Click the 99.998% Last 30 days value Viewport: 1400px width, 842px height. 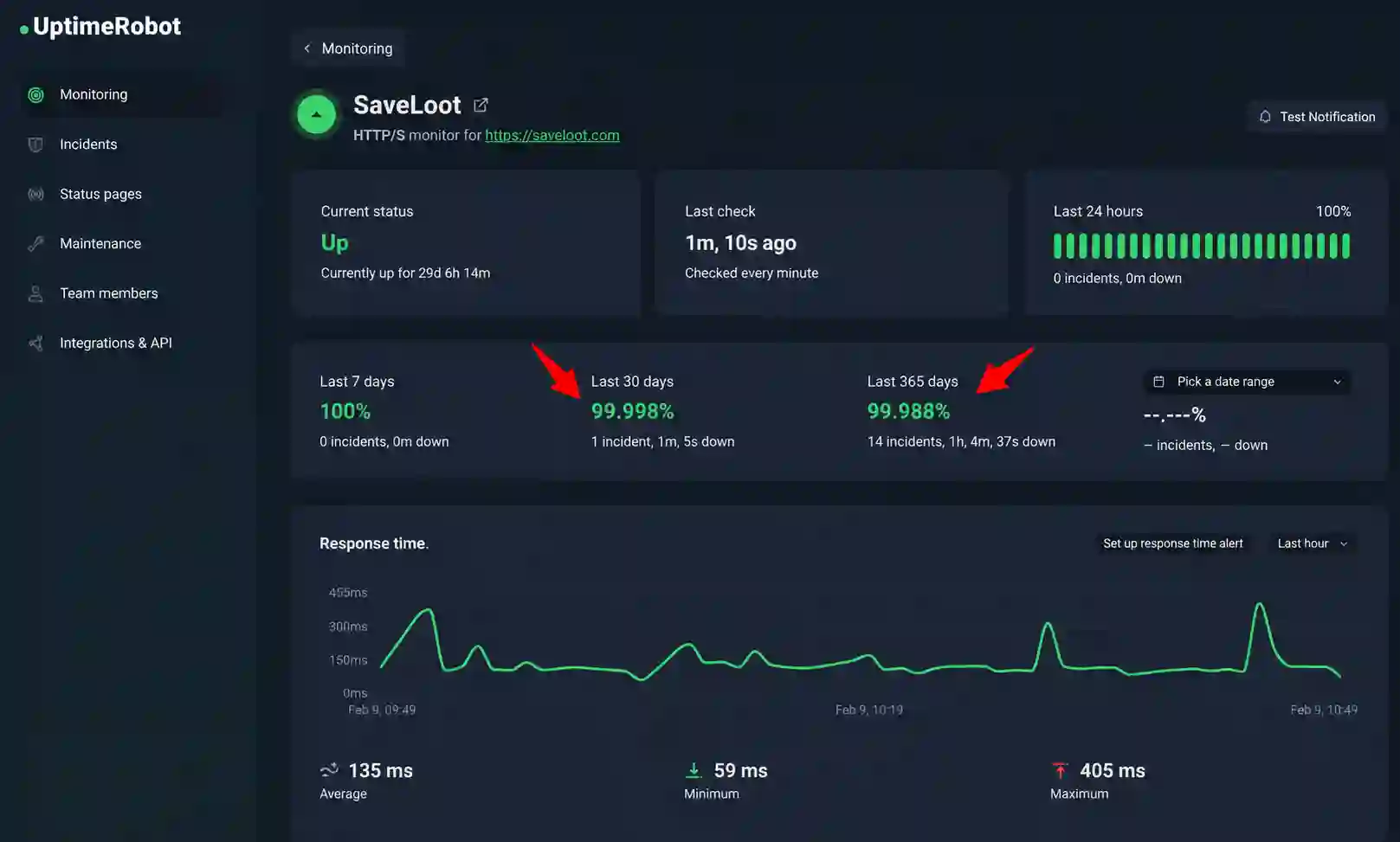[x=632, y=411]
